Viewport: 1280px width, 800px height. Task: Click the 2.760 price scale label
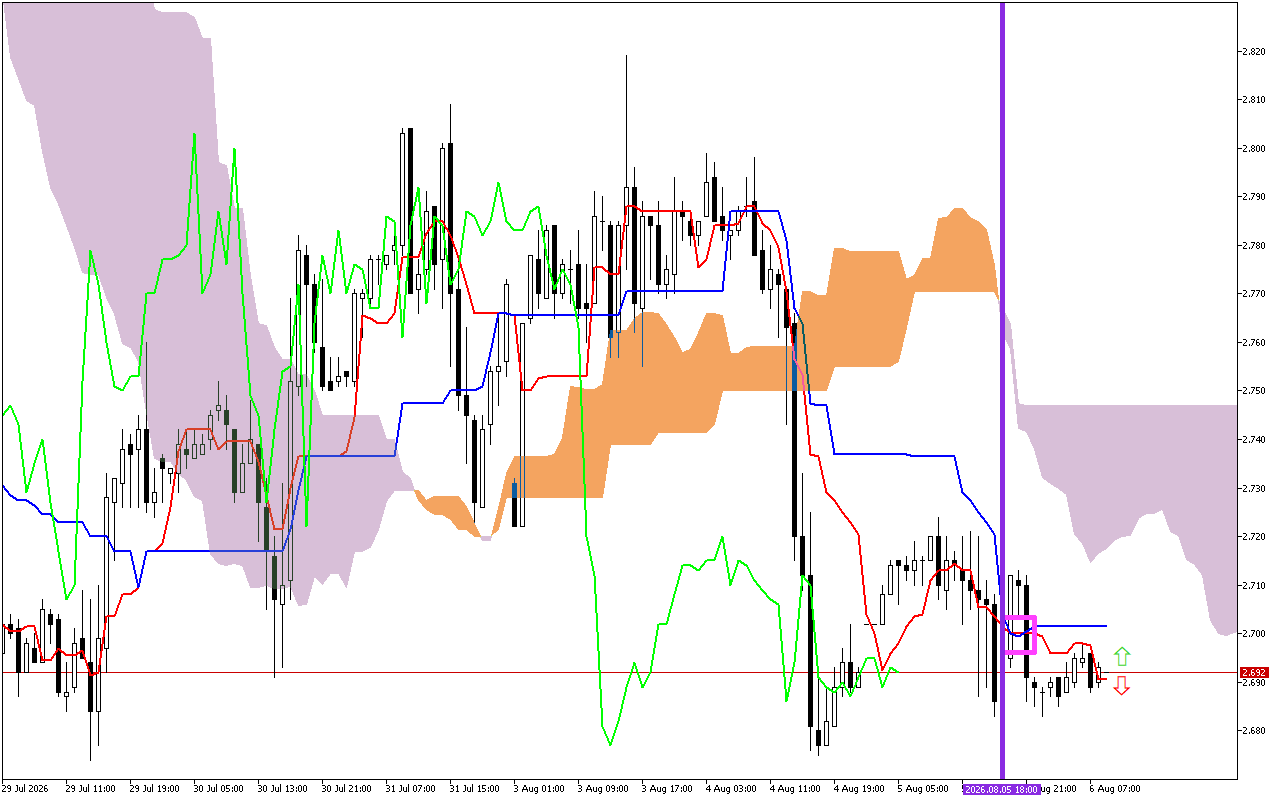[x=1254, y=343]
